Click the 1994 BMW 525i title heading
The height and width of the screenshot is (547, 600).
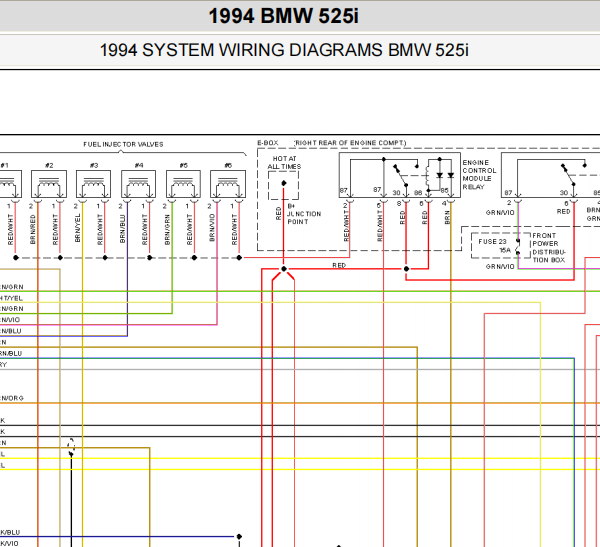click(284, 16)
